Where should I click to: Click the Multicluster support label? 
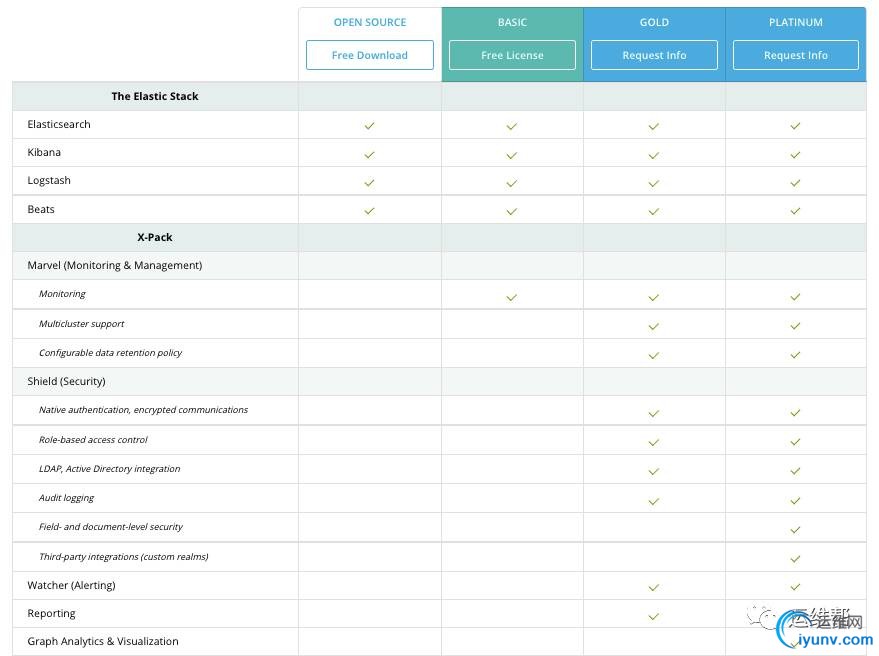[x=81, y=324]
